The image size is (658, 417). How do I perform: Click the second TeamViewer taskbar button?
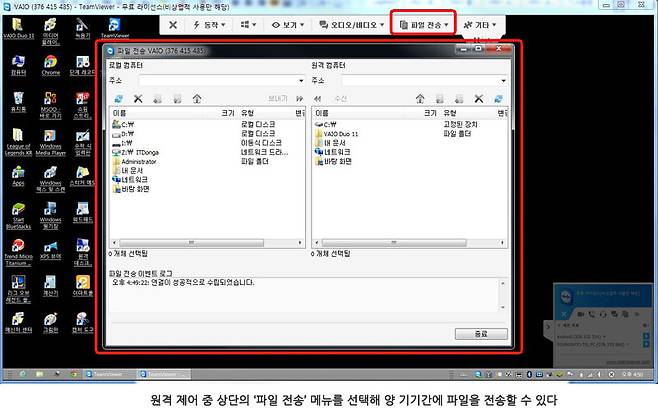coord(164,374)
